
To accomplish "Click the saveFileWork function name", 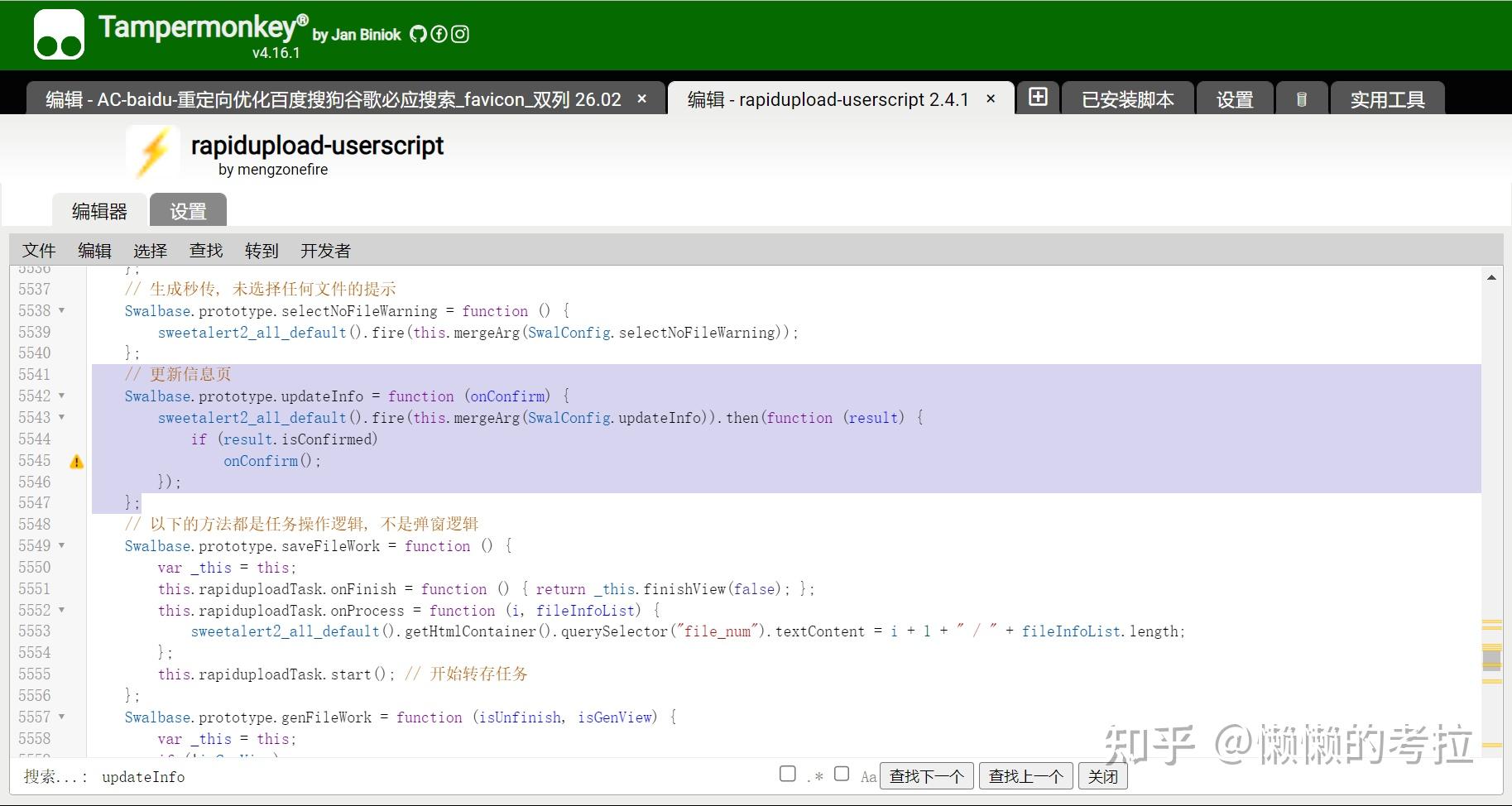I will [x=330, y=546].
